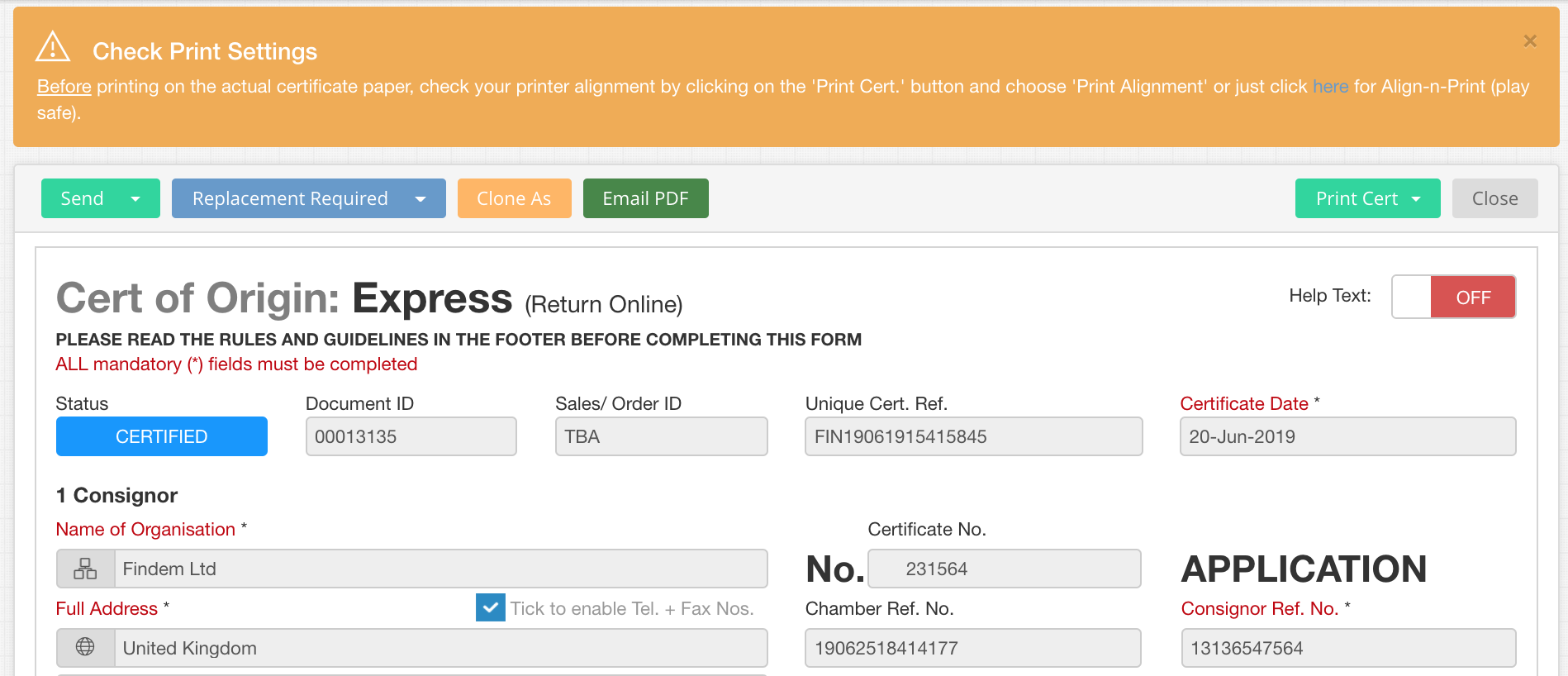Click the 'Name of Organisation' label
Image resolution: width=1568 pixels, height=676 pixels.
pyautogui.click(x=145, y=529)
